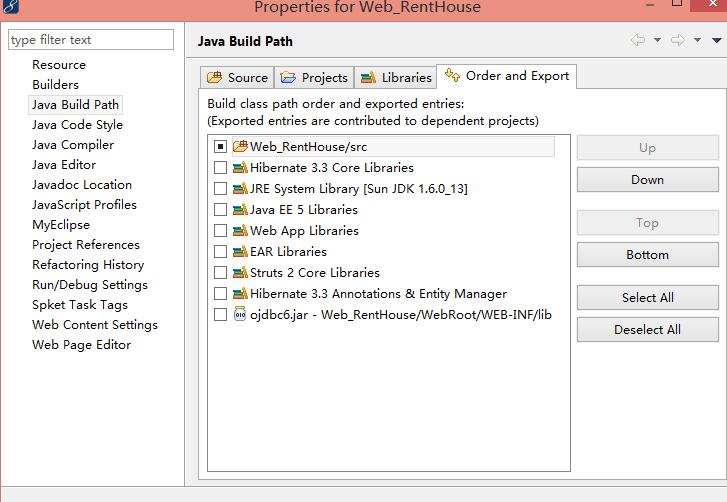The image size is (727, 502).
Task: Toggle the Web_RentHouse/src export checkbox
Action: (220, 147)
